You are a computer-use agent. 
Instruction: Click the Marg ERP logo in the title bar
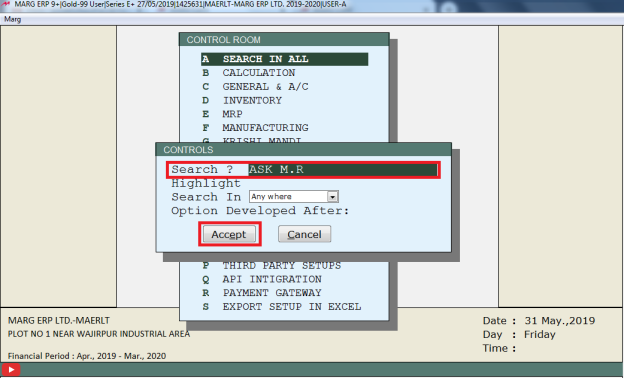pos(6,4)
